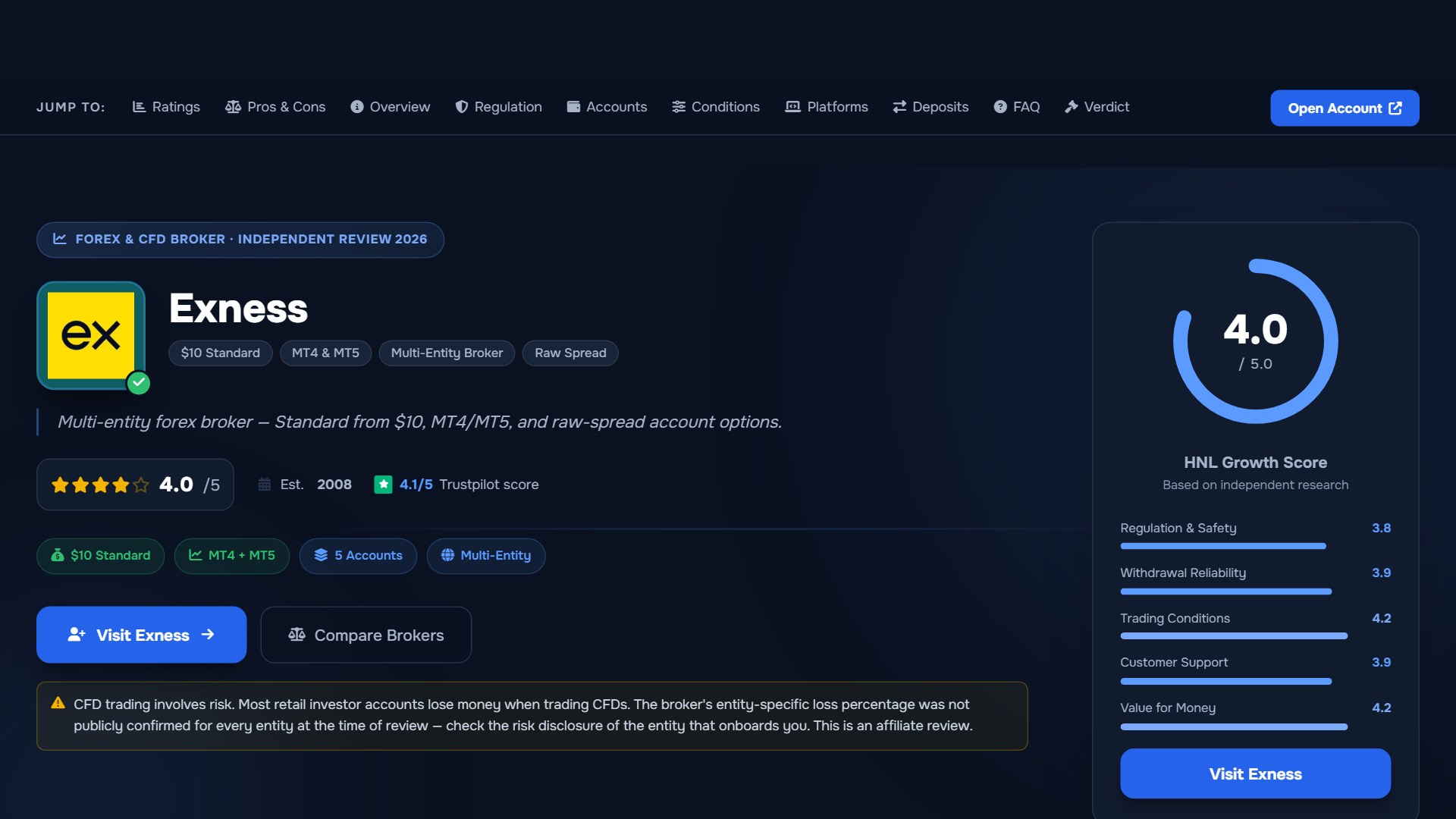Click the globe icon in Multi-Entity pill

point(447,556)
